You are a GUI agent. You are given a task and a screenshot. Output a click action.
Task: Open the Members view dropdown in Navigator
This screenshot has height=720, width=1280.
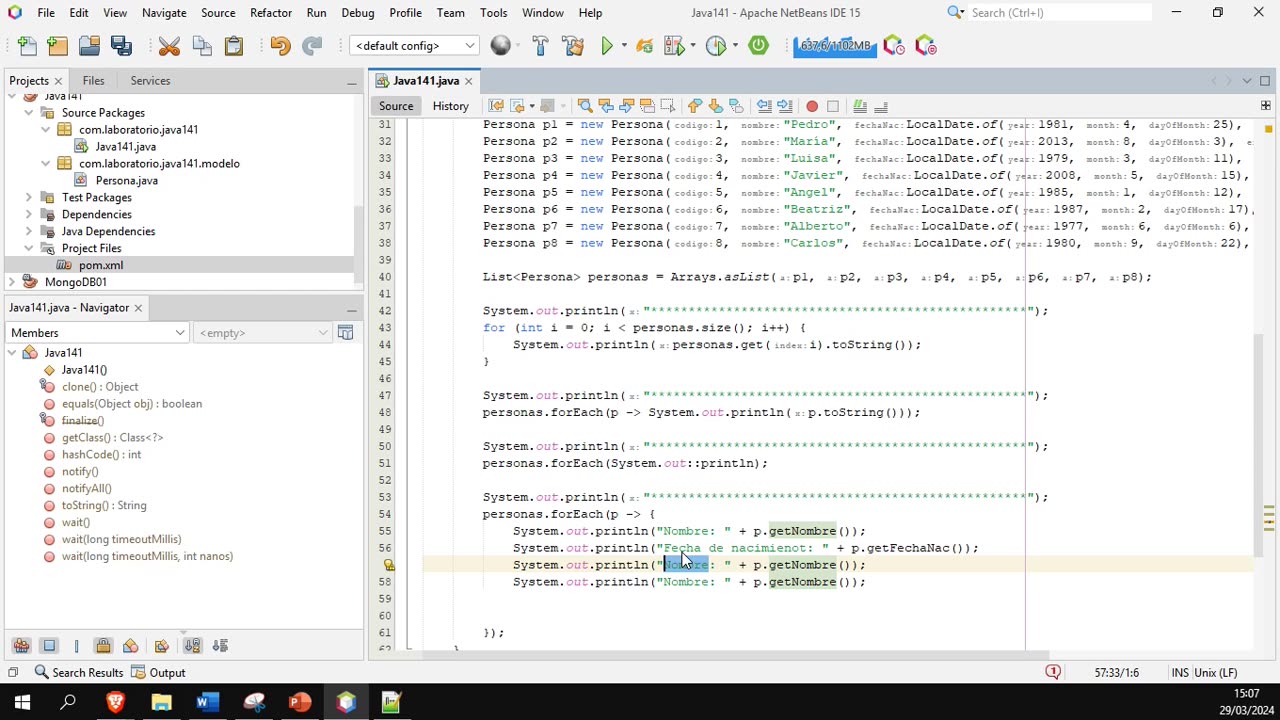(97, 333)
